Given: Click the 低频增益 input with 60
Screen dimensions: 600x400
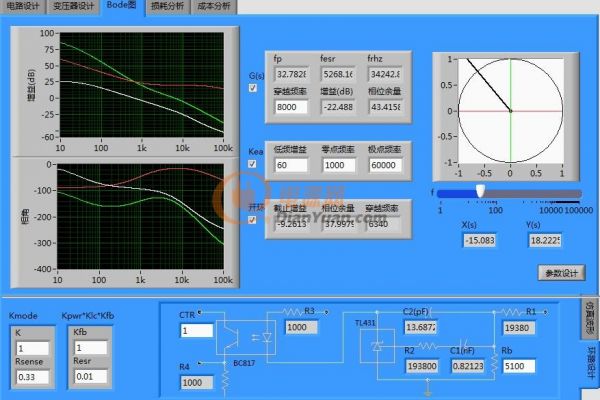Looking at the screenshot, I should [291, 165].
